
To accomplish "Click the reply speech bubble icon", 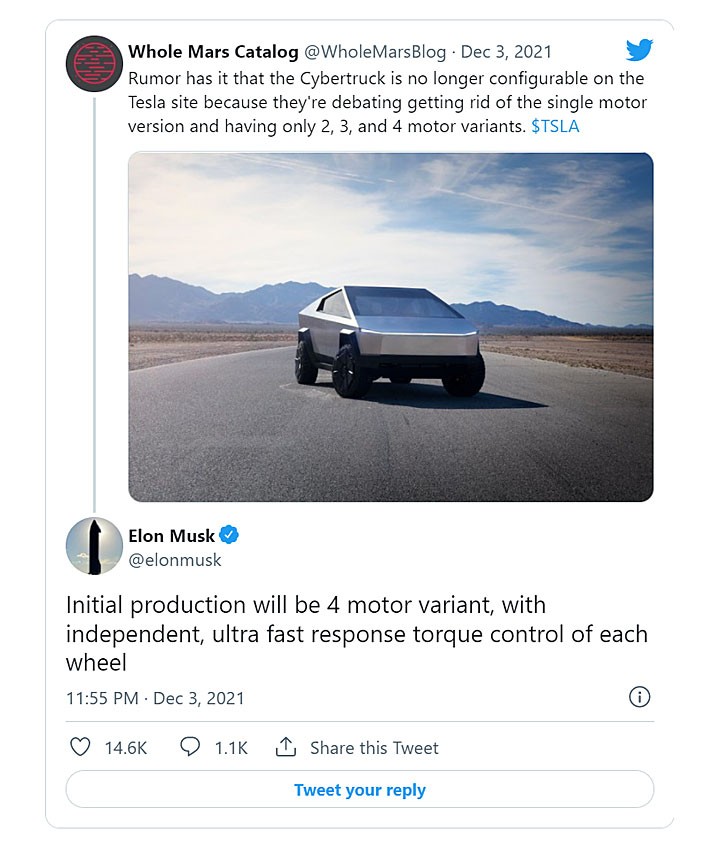I will pos(190,747).
